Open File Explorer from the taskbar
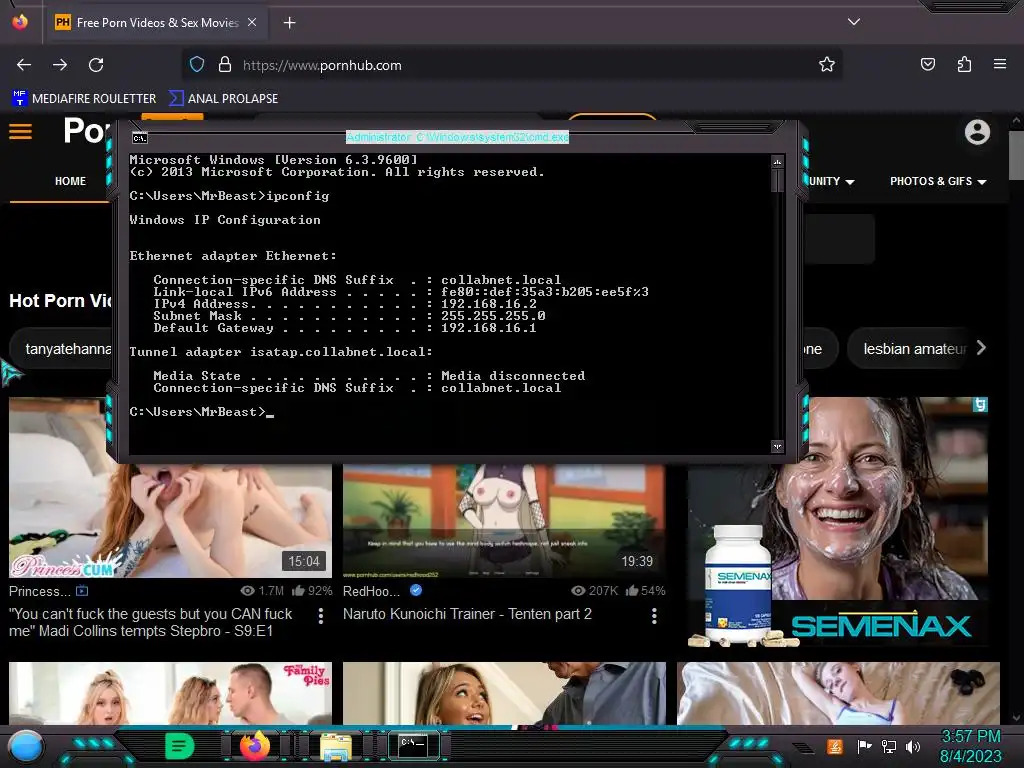1024x768 pixels. 336,747
